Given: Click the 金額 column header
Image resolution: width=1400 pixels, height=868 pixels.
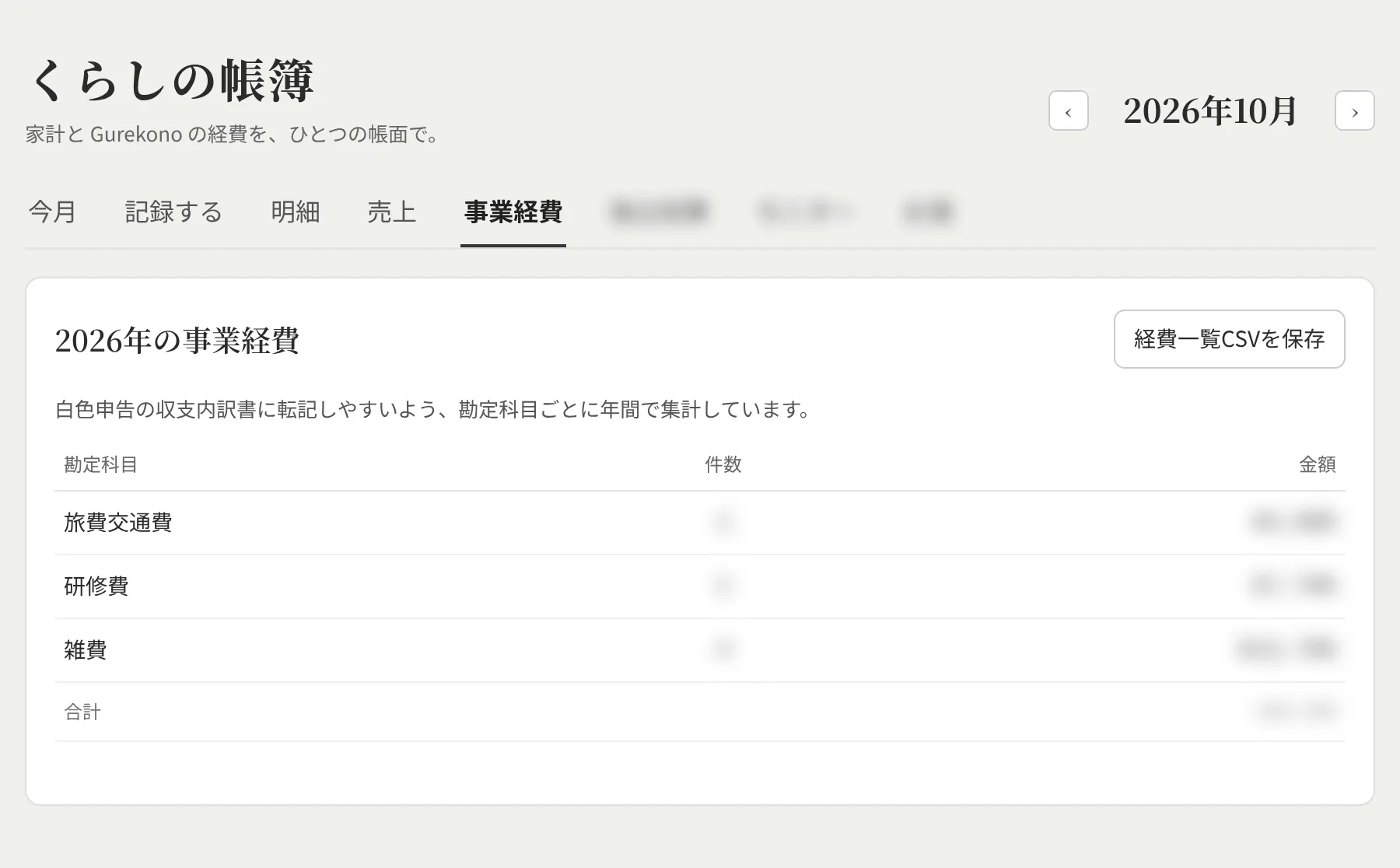Looking at the screenshot, I should 1318,464.
